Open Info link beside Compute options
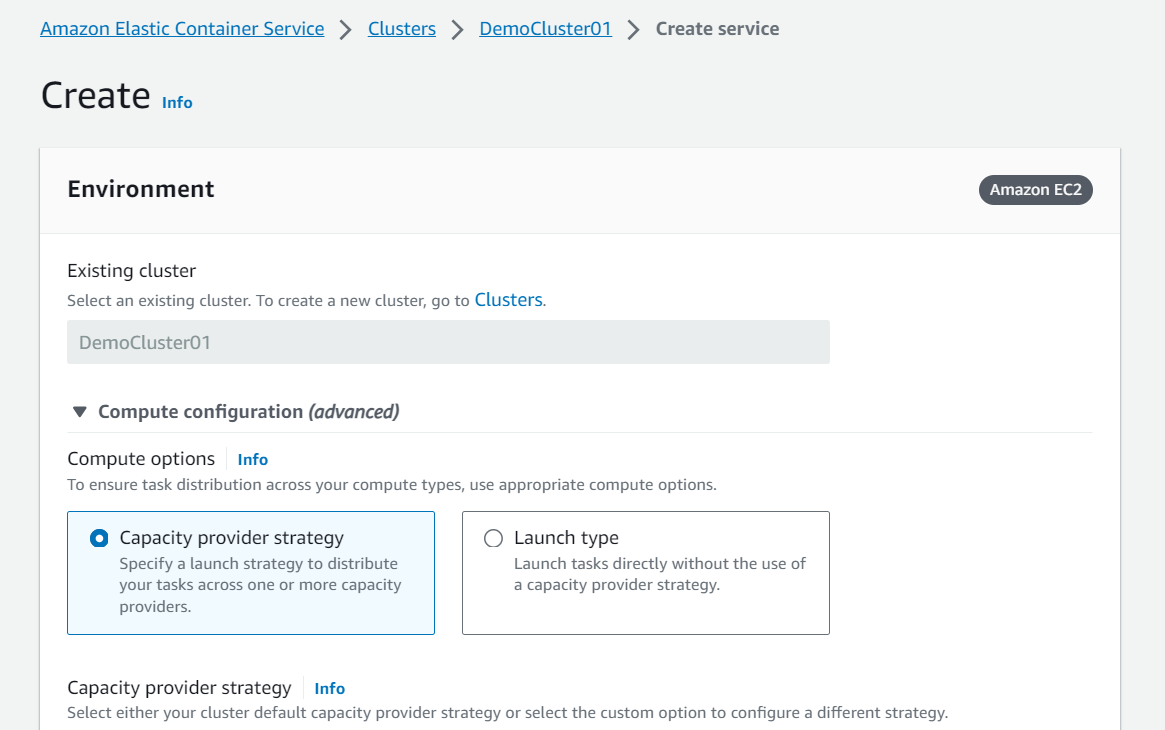 click(253, 460)
